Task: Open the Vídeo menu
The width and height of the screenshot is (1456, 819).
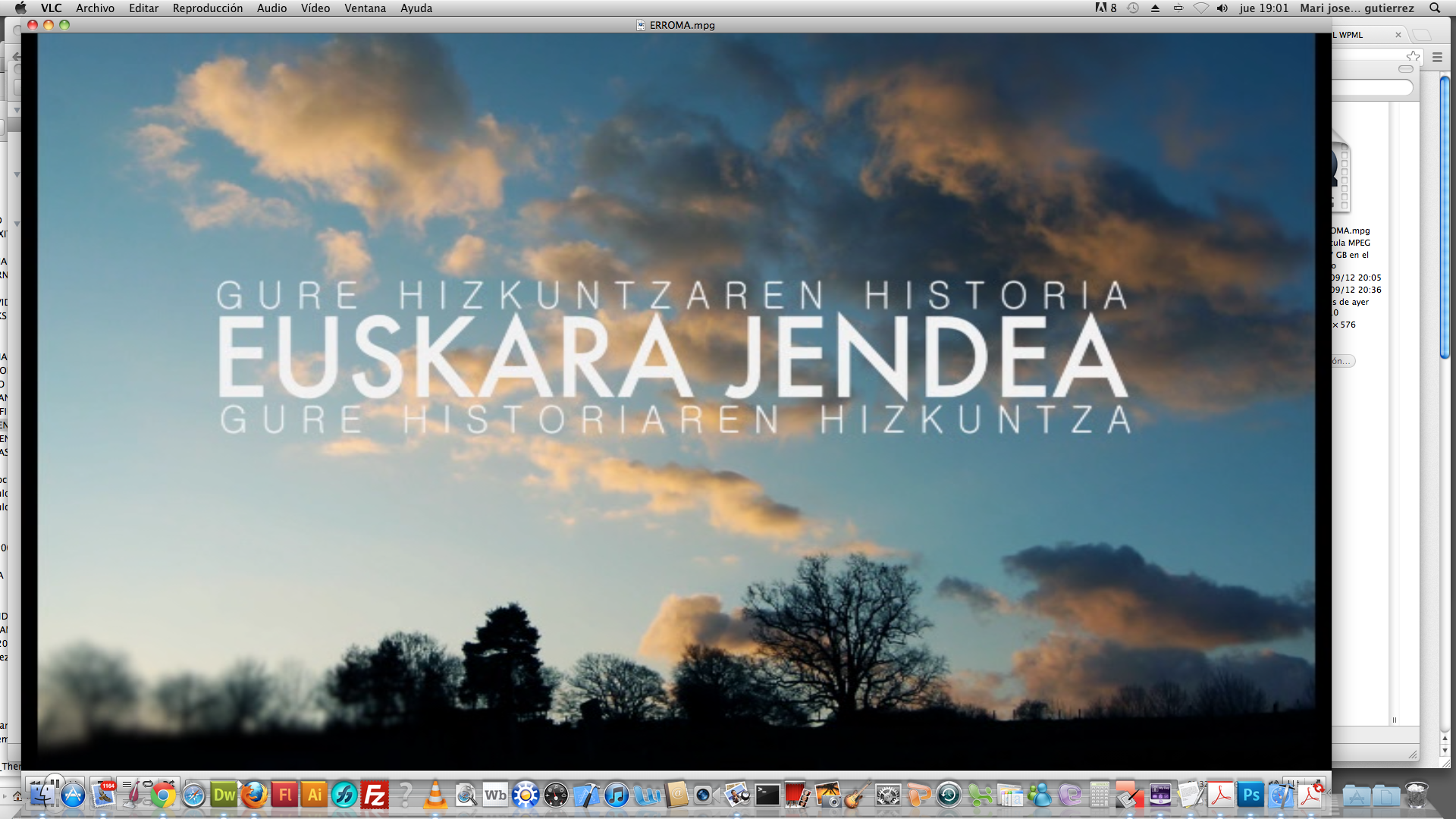Action: coord(315,8)
